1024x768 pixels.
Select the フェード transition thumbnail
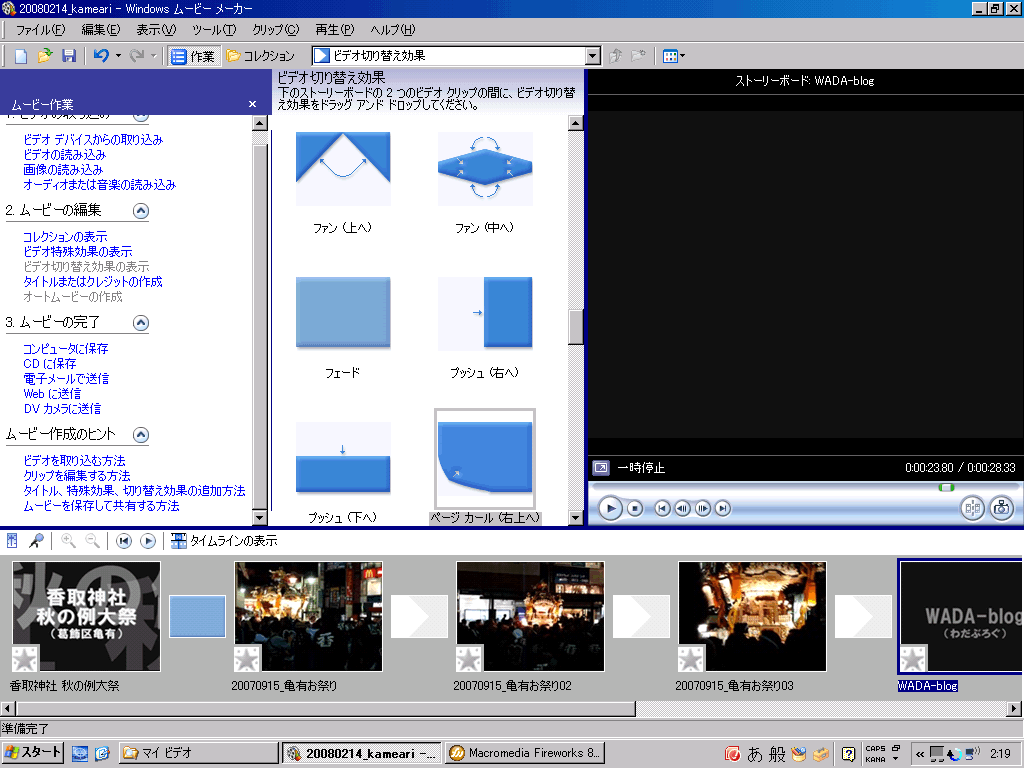(x=343, y=314)
